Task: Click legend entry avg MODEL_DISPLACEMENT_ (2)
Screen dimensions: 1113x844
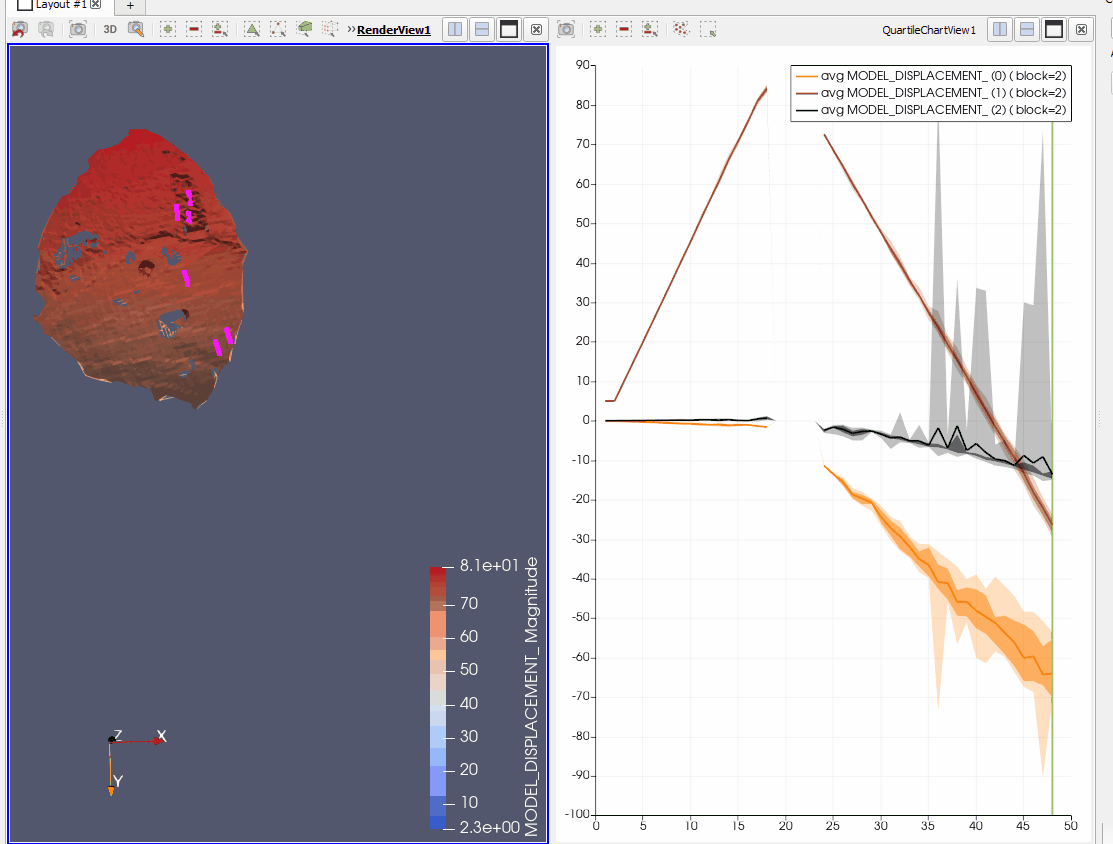Action: tap(931, 110)
